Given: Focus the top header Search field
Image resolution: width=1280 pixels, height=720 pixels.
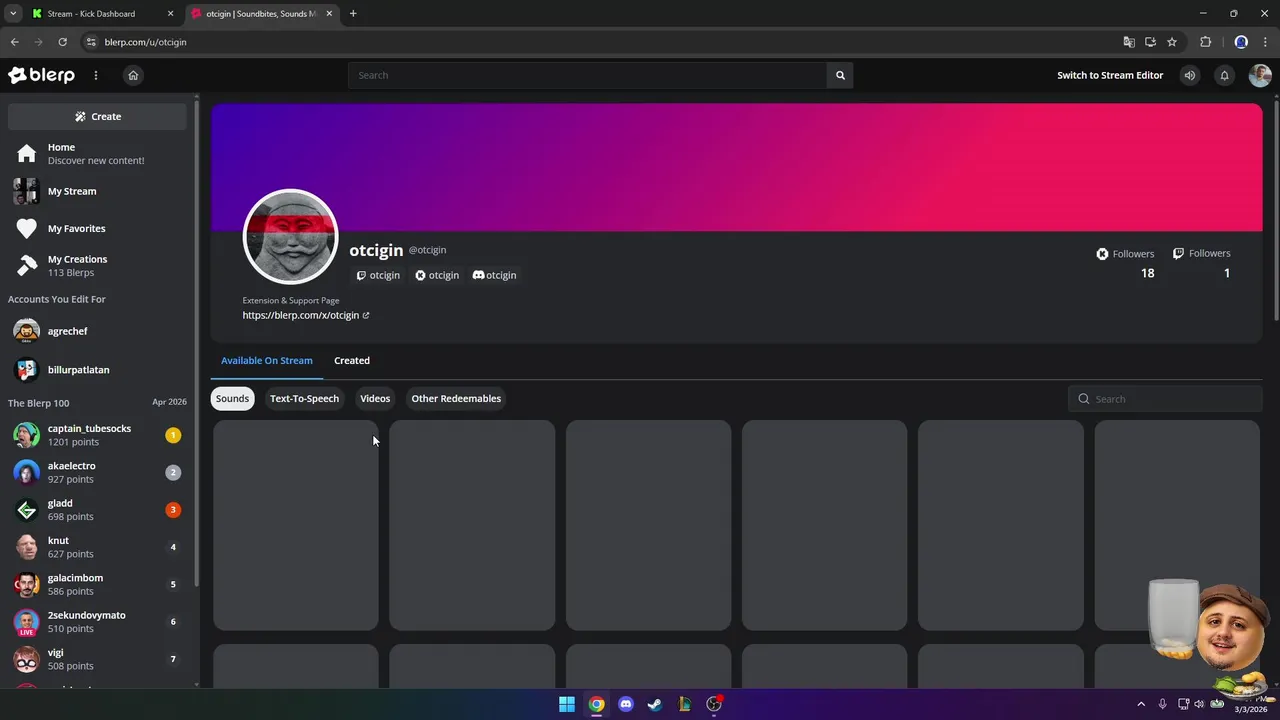Looking at the screenshot, I should pos(588,75).
